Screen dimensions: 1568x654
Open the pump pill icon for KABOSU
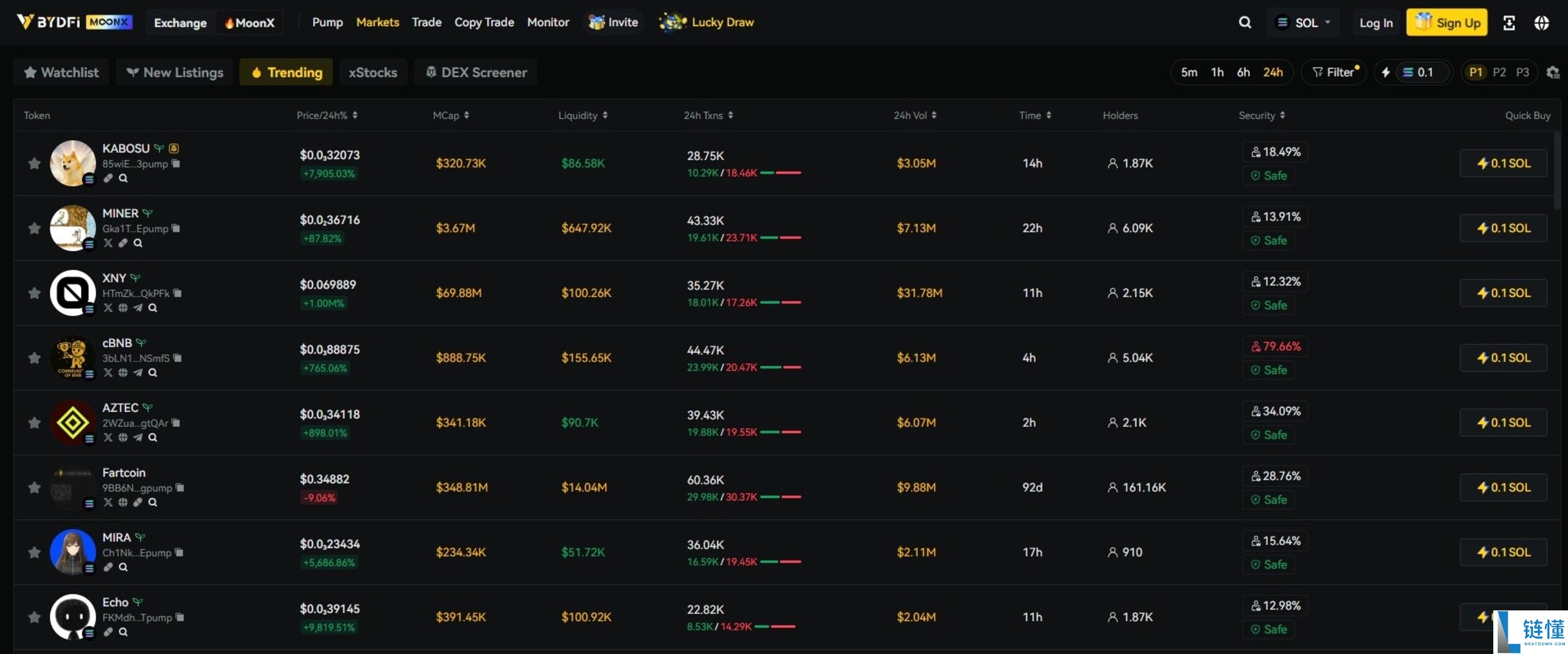tap(108, 178)
